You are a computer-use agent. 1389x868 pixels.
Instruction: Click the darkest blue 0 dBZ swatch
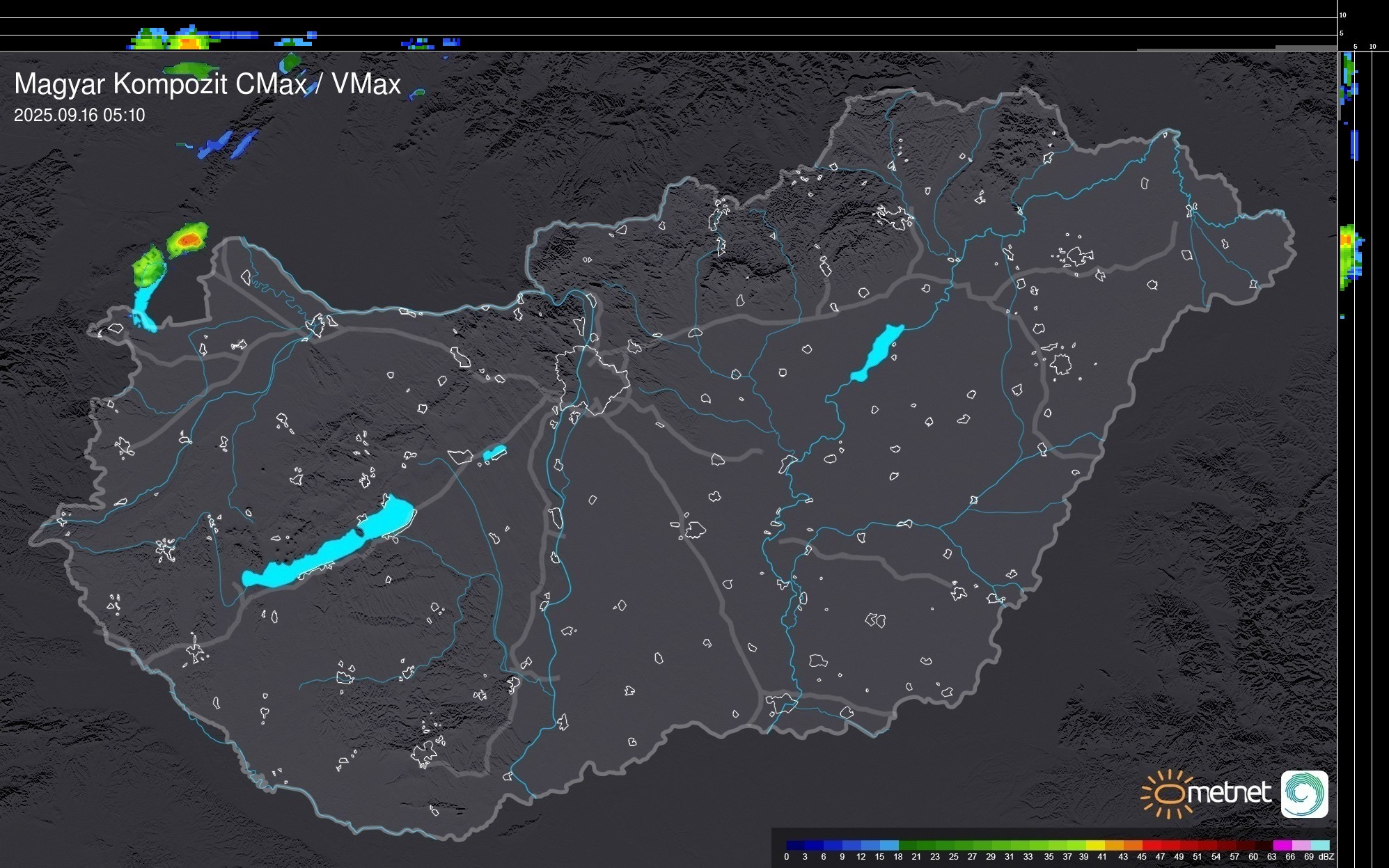[x=796, y=845]
